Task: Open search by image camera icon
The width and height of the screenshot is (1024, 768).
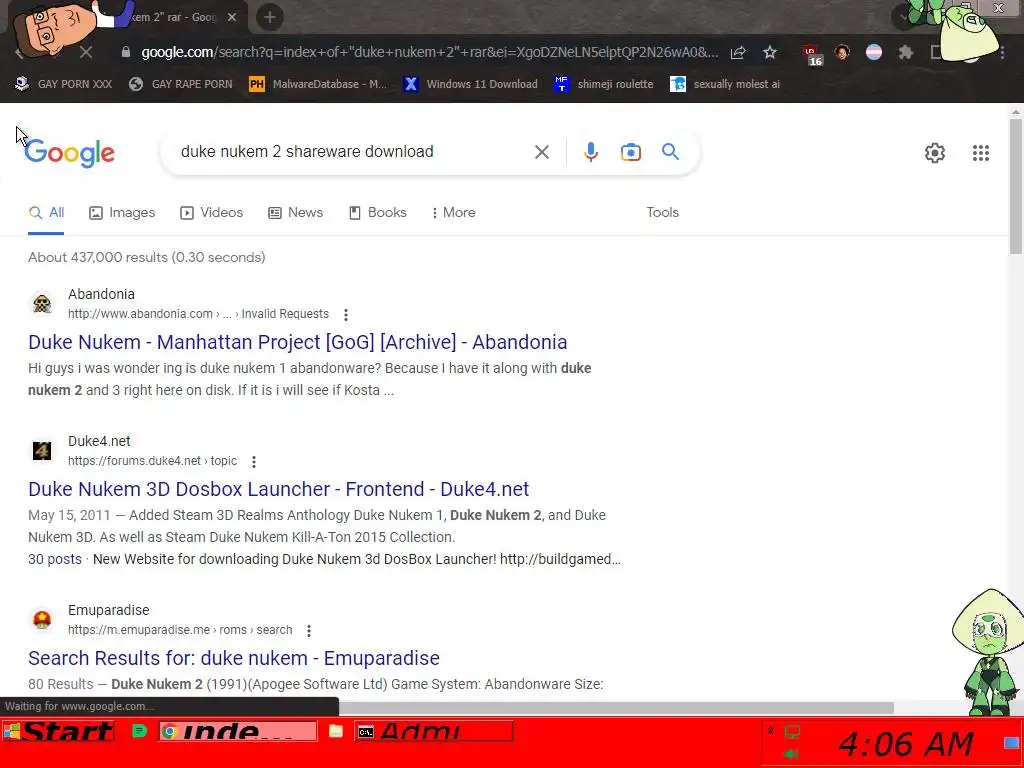Action: (x=630, y=152)
